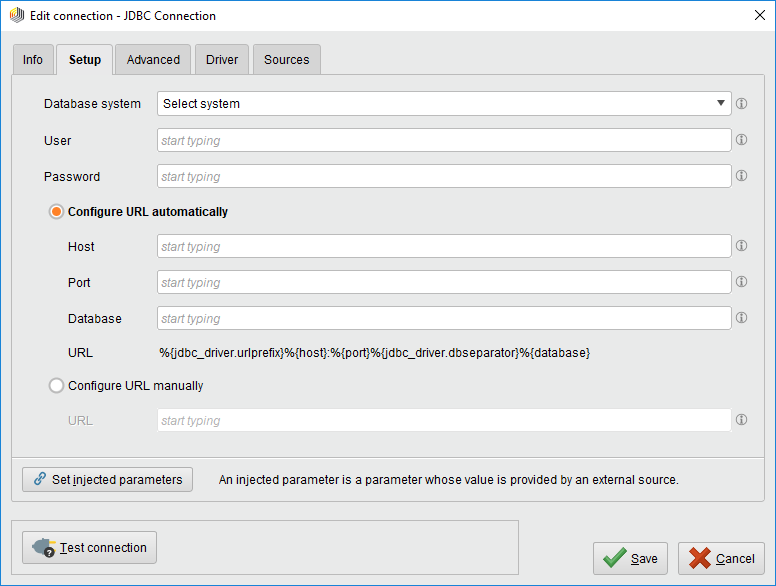The width and height of the screenshot is (776, 586).
Task: Focus the Host input field
Action: coord(444,247)
